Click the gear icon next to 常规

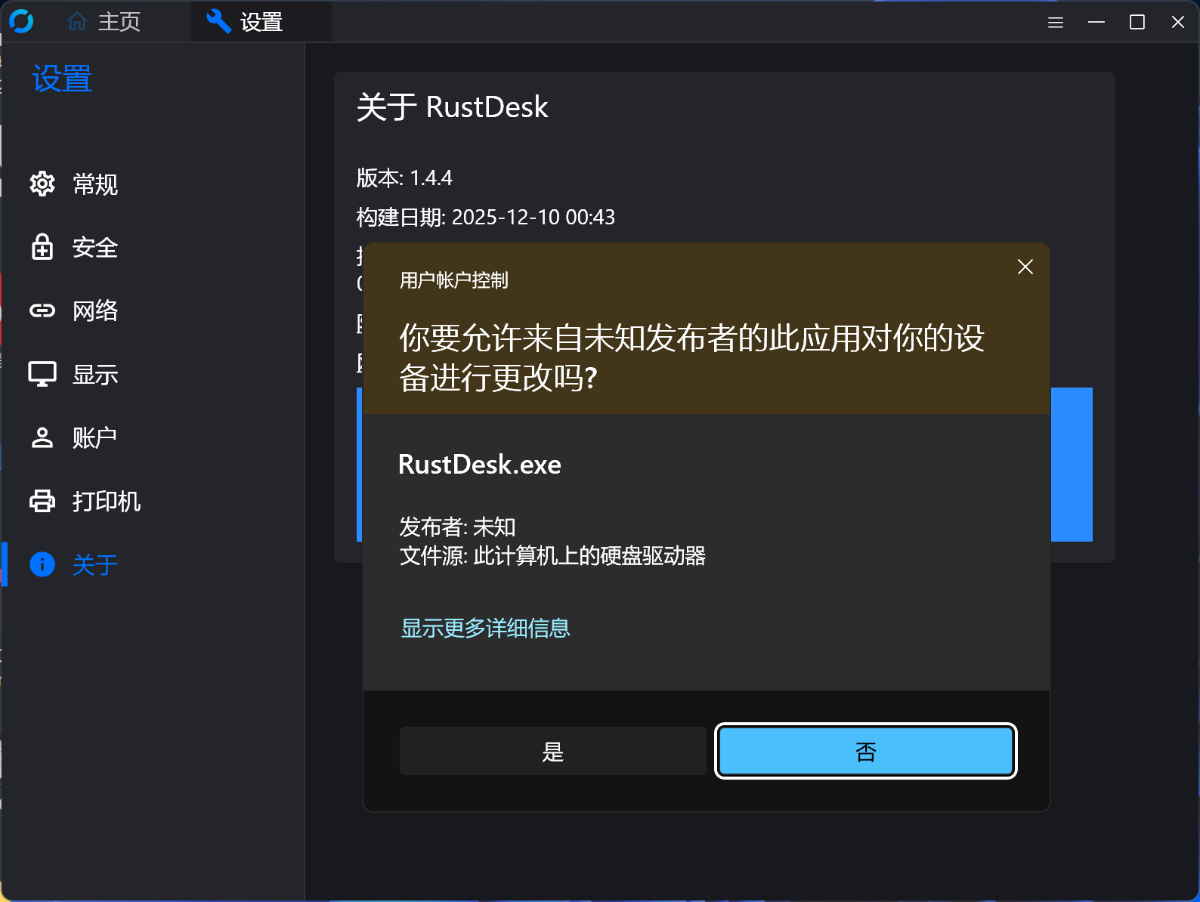42,184
